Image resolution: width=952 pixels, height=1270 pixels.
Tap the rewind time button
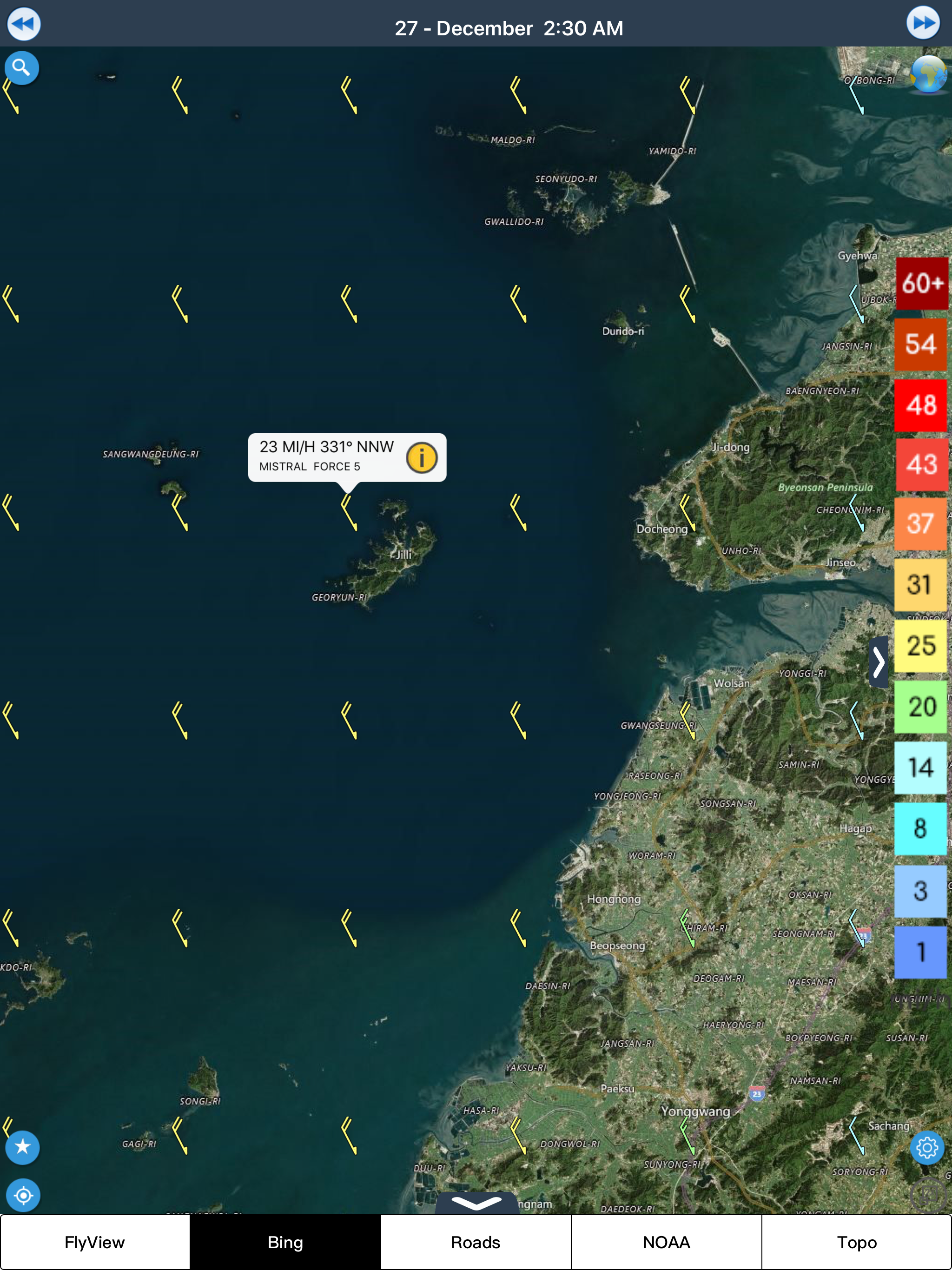pos(24,24)
